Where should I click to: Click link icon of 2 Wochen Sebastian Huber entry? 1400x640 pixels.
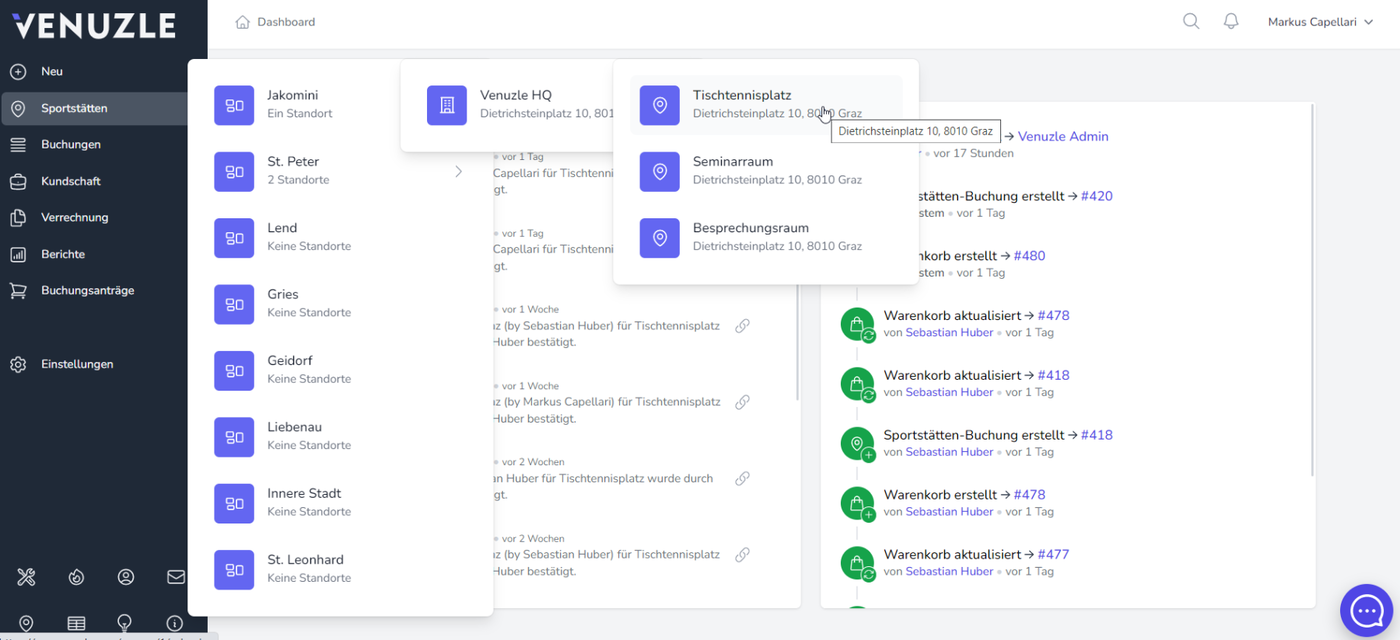coord(742,555)
